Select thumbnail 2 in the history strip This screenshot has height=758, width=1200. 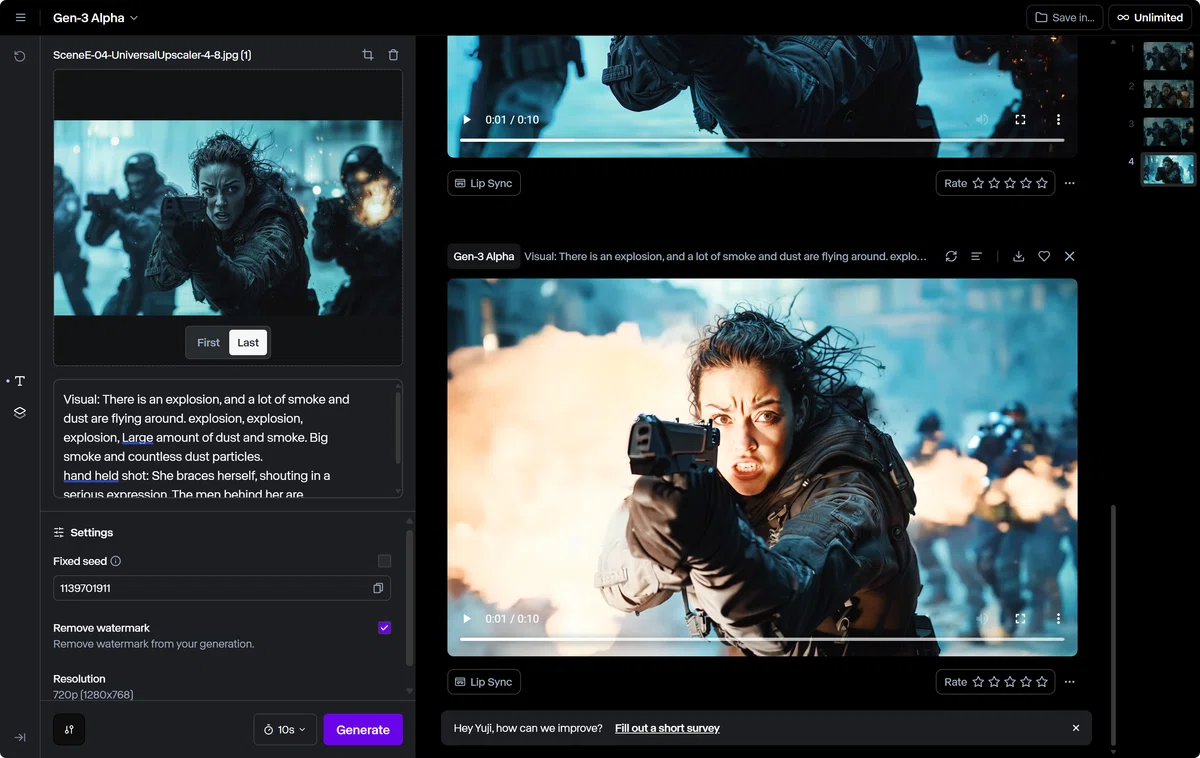pyautogui.click(x=1168, y=93)
